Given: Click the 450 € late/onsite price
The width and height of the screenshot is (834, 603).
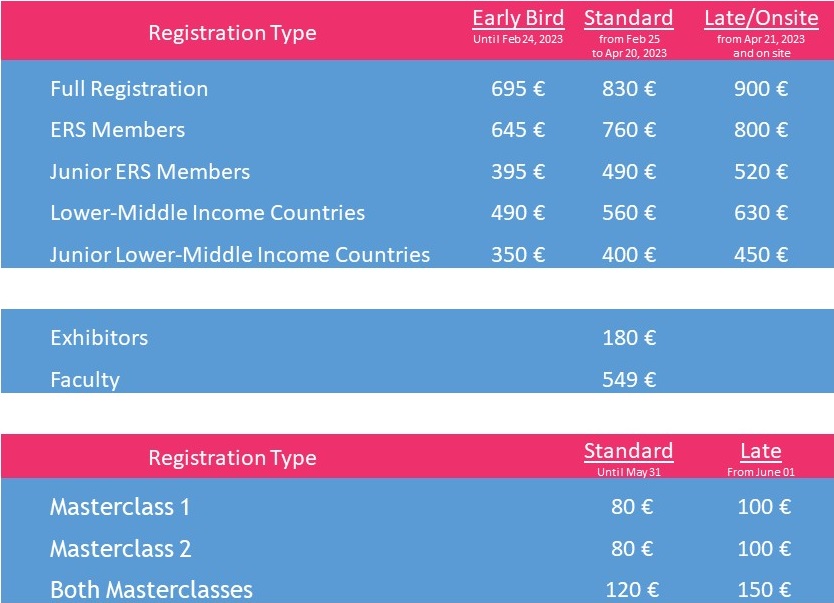Looking at the screenshot, I should (x=761, y=255).
